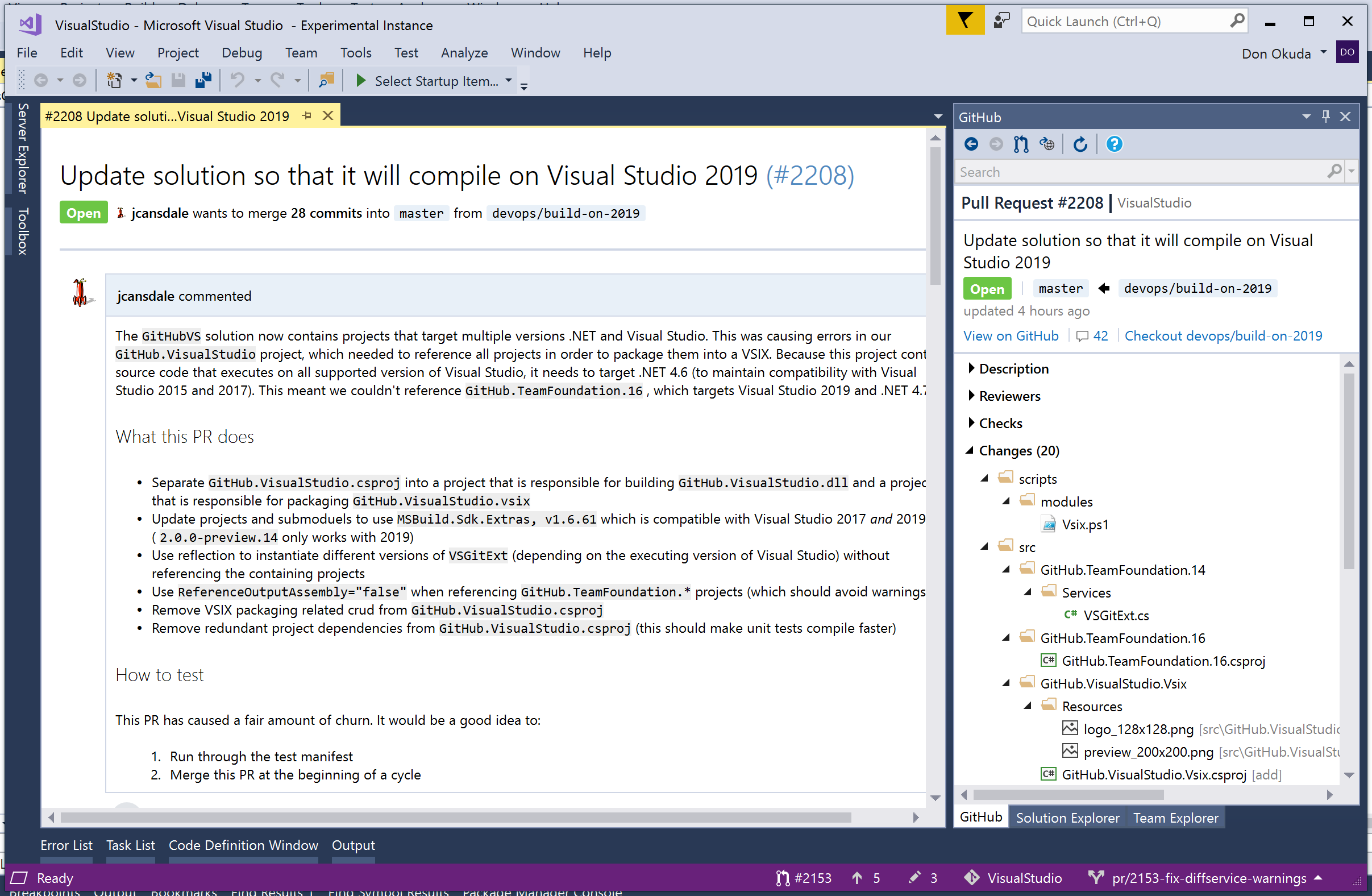Open VSGitExt.cs in the changes tree

1116,615
